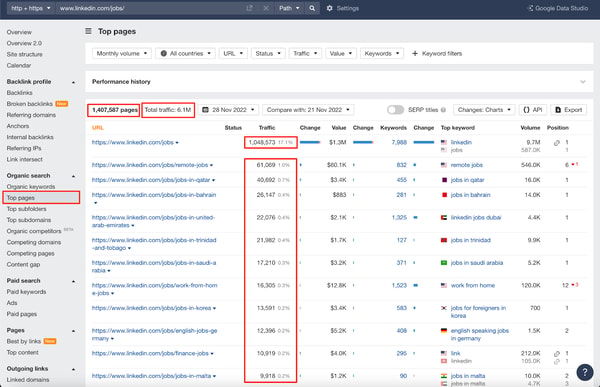
Task: Sort by the Traffic column header
Action: [x=267, y=128]
